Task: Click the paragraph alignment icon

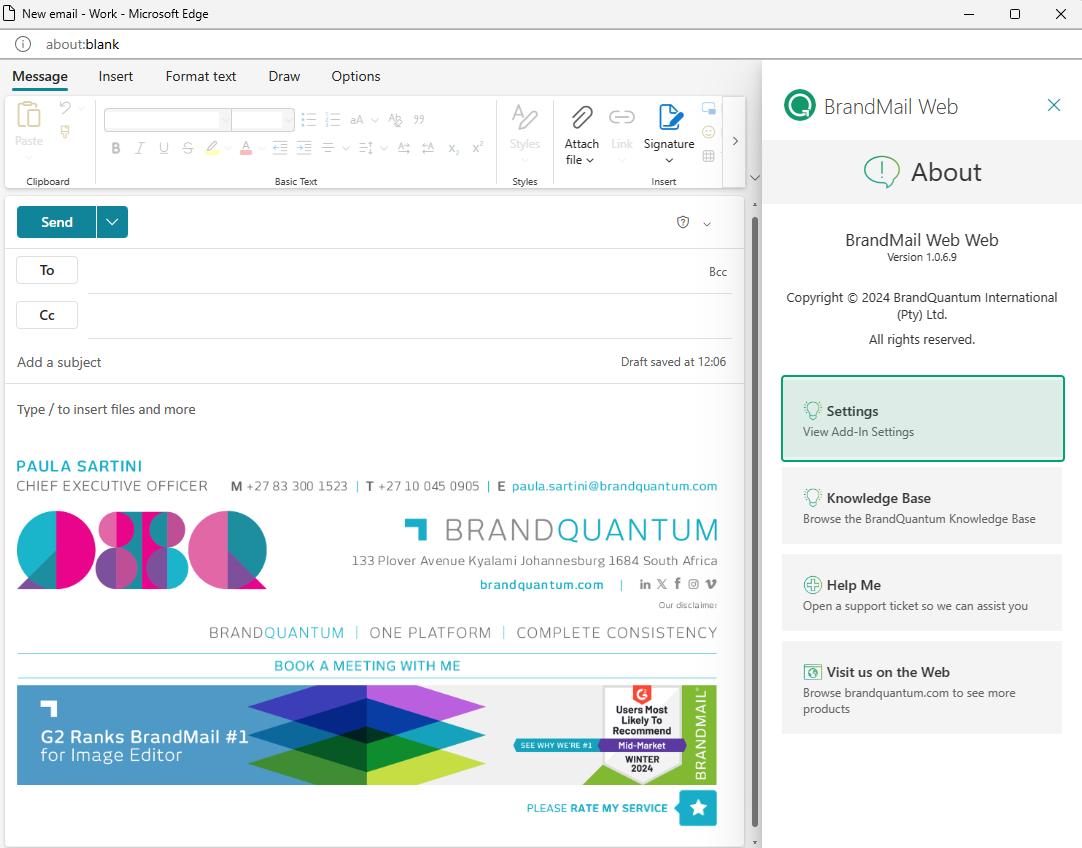Action: [328, 148]
